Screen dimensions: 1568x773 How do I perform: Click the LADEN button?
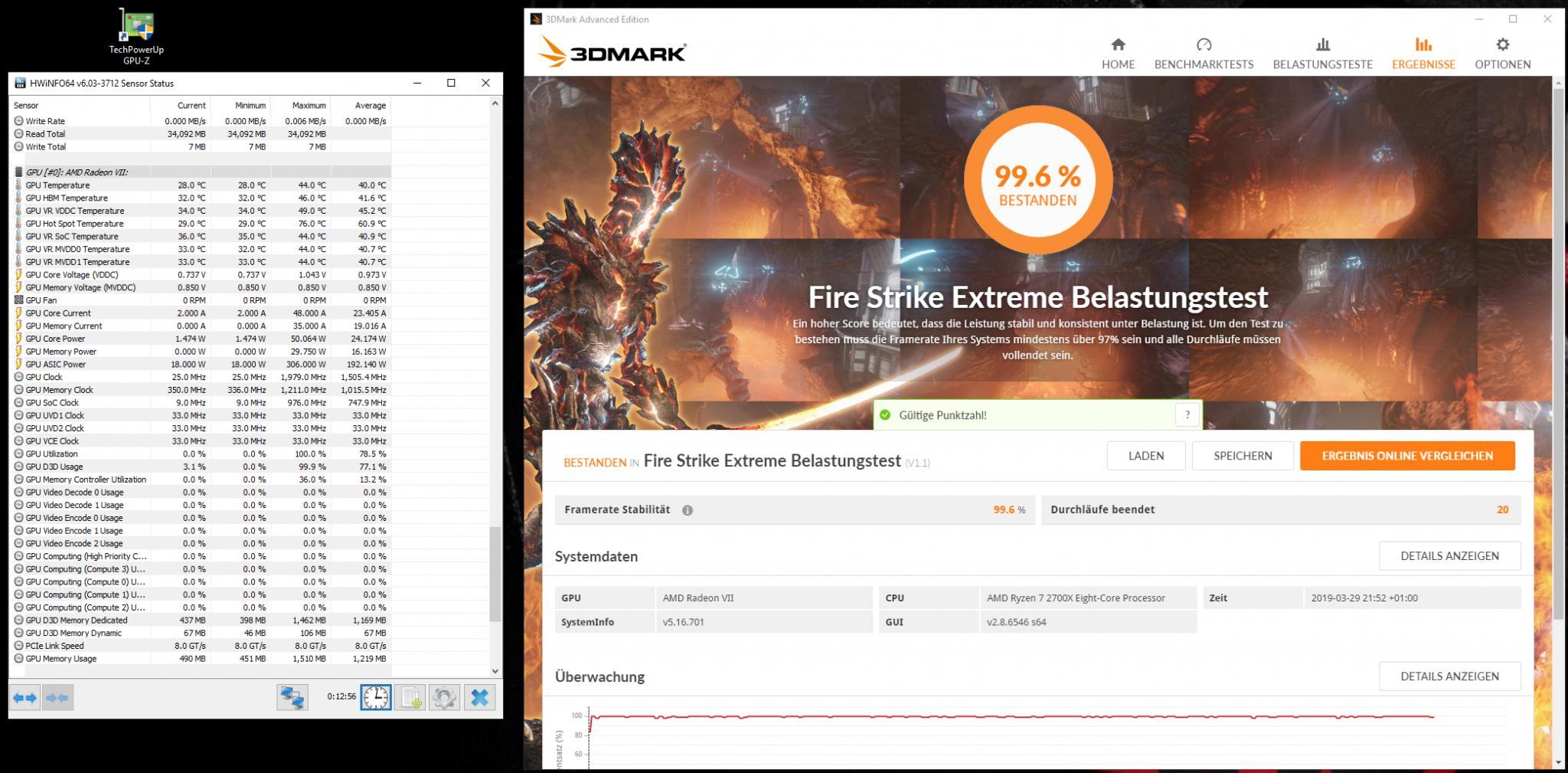[1145, 456]
